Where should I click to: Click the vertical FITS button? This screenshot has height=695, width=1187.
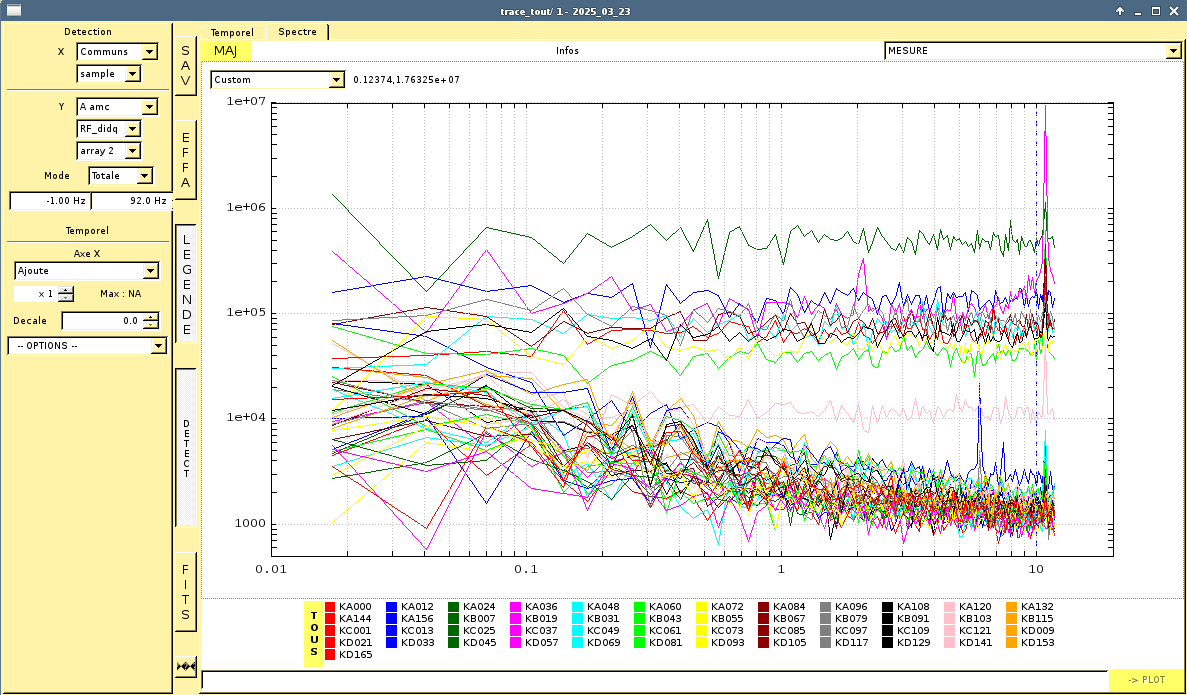[x=186, y=591]
